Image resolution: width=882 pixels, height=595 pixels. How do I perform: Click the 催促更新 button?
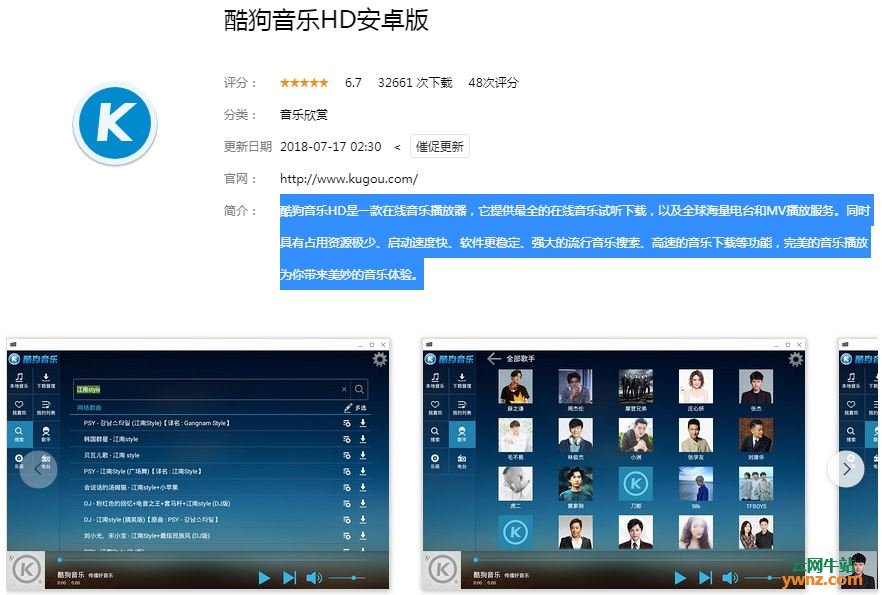click(x=439, y=147)
